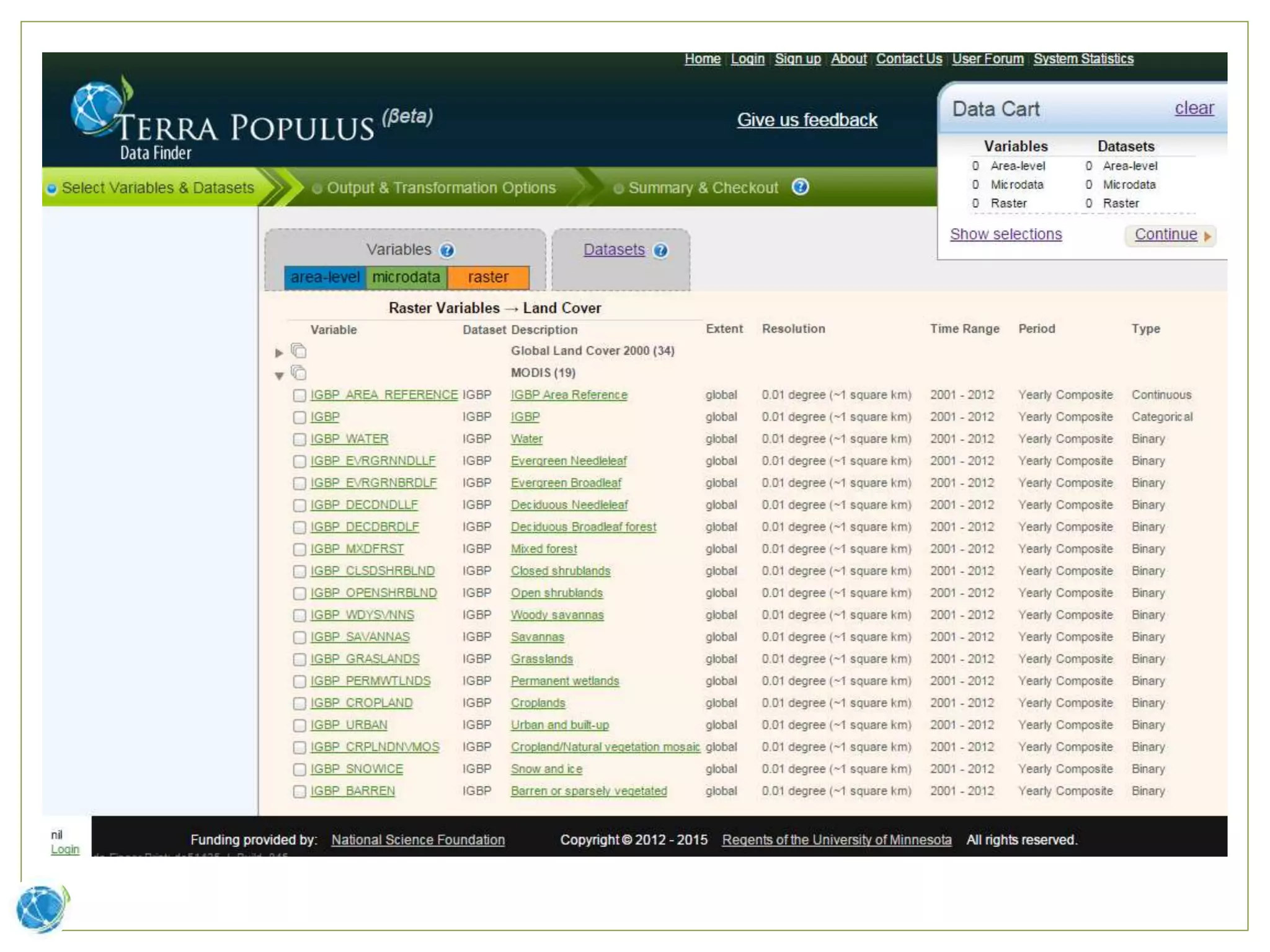Tick the IGBP_URBAN checkbox
The image size is (1270, 952).
[300, 725]
